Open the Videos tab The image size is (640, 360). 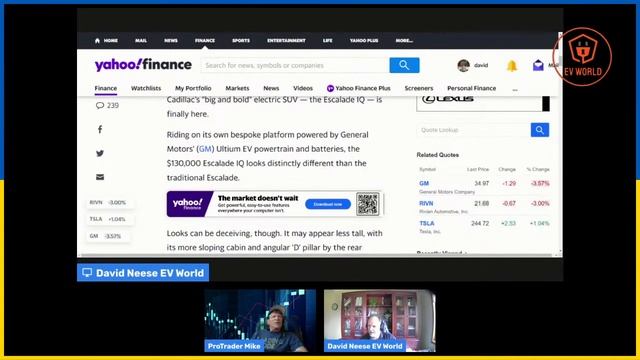(303, 88)
